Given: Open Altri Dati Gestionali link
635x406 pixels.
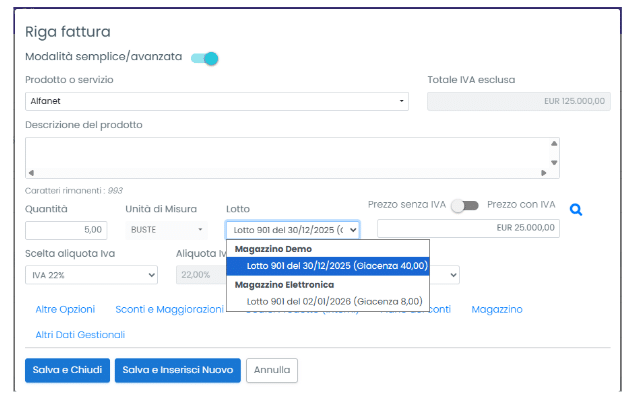Looking at the screenshot, I should point(80,334).
